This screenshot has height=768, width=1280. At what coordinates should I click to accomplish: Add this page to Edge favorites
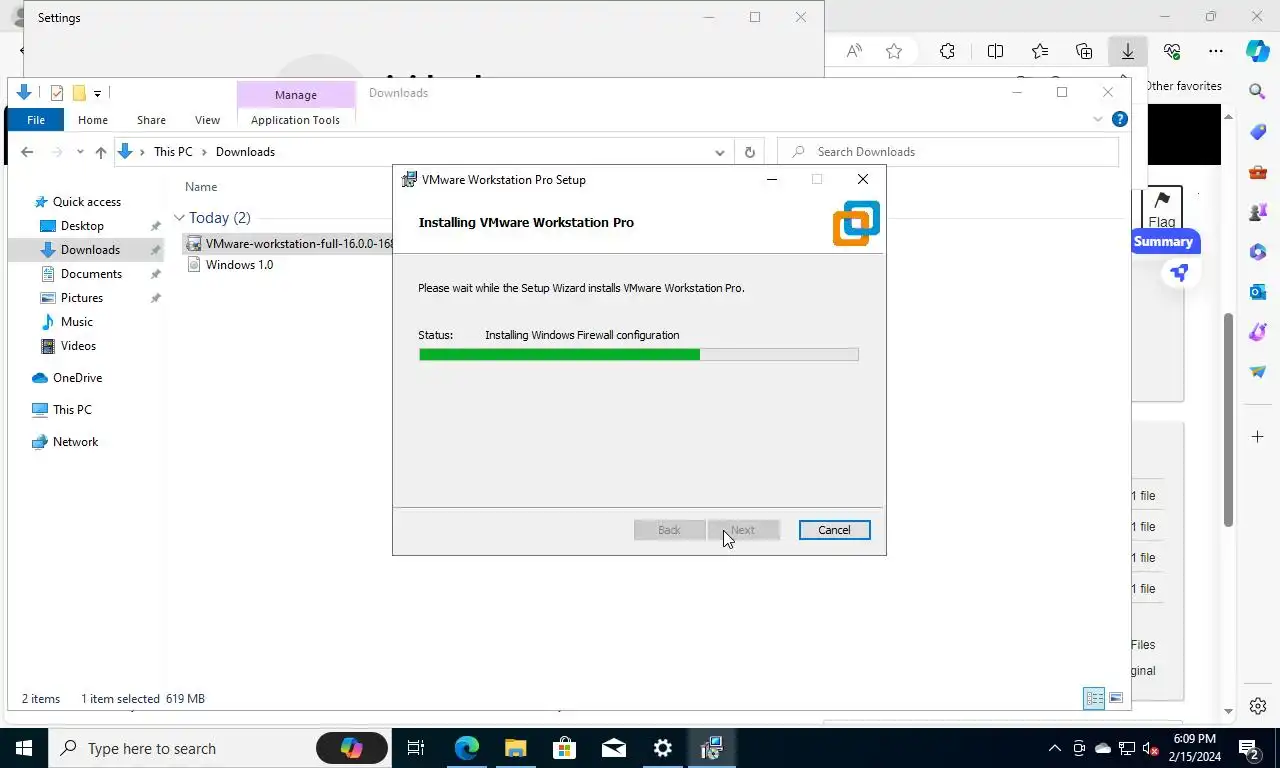[x=894, y=51]
